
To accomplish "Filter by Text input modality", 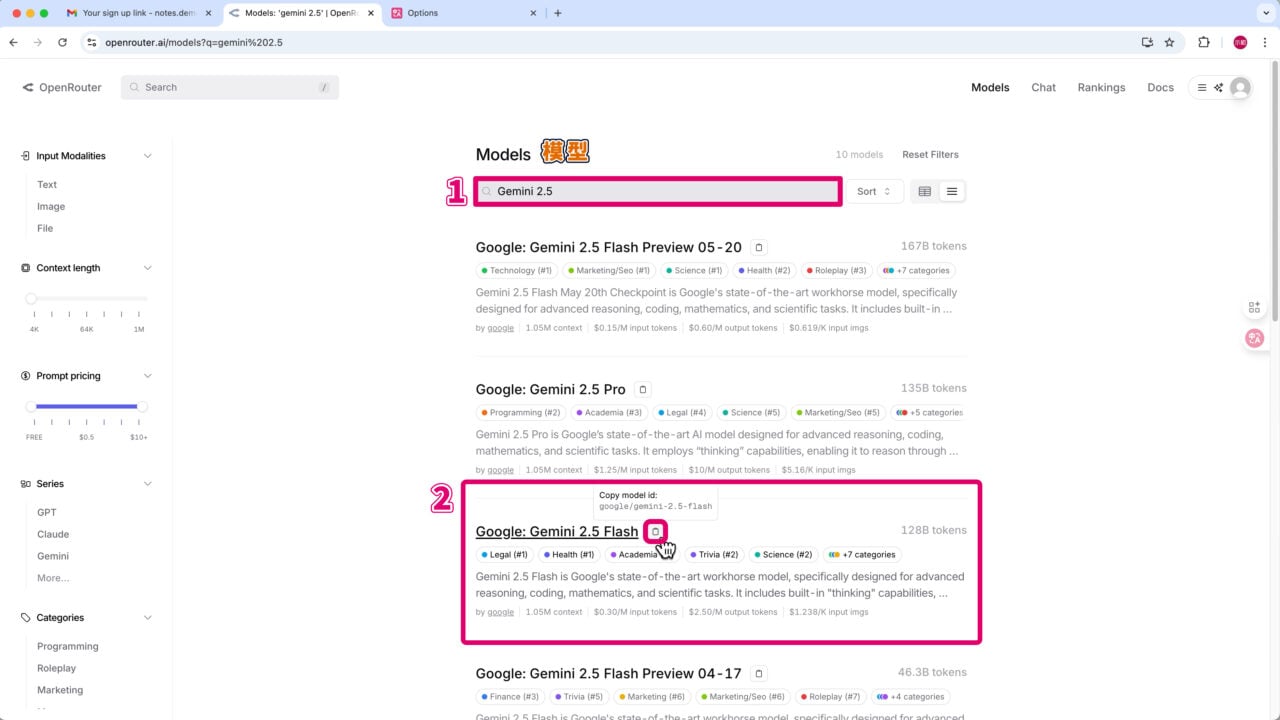I will click(x=47, y=184).
